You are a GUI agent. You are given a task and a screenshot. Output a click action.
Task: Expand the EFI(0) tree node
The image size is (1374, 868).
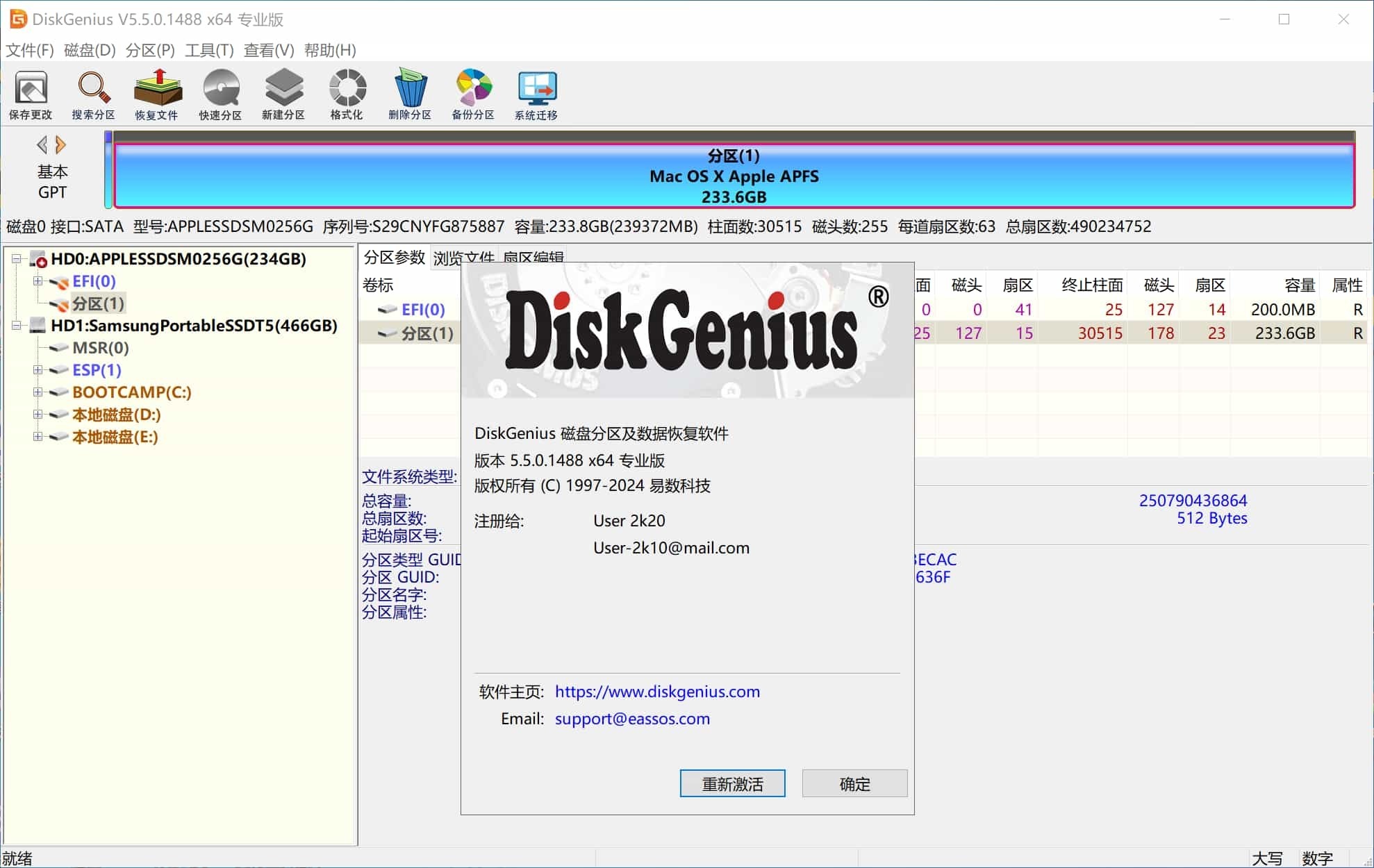coord(37,281)
